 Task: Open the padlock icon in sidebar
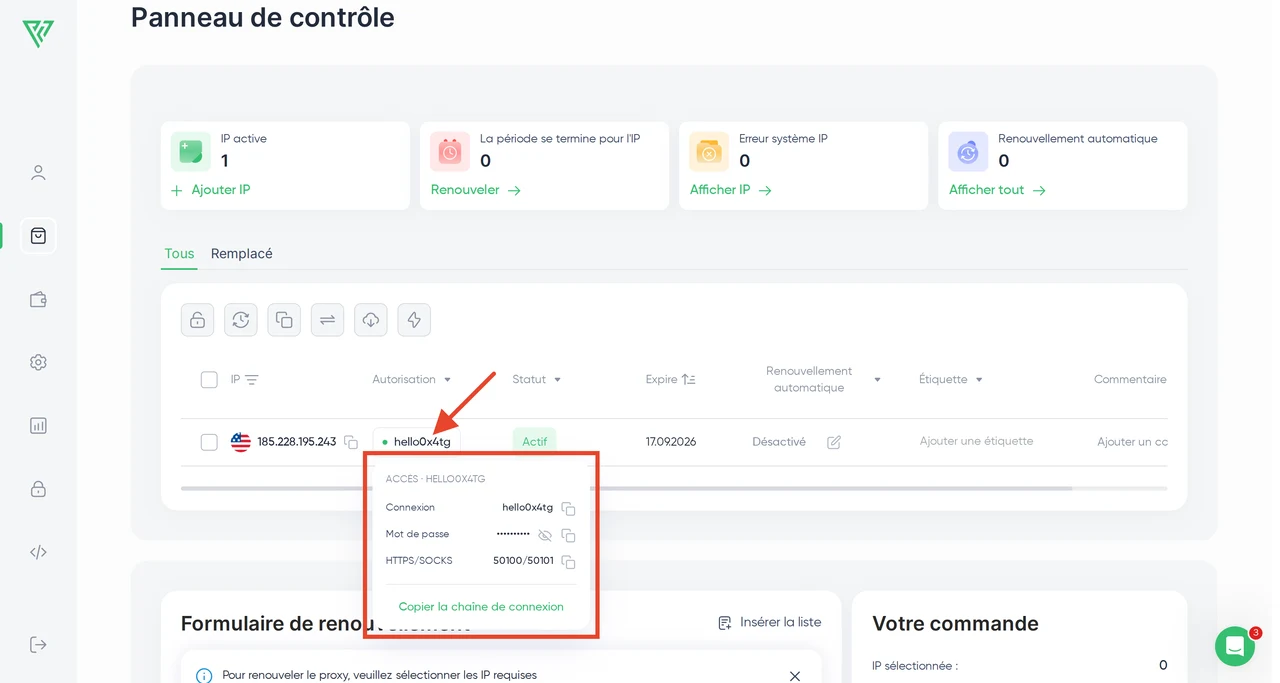38,489
